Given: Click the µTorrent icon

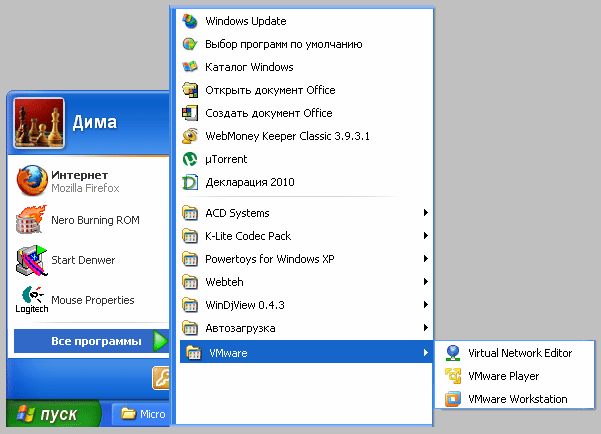Looking at the screenshot, I should coord(190,159).
